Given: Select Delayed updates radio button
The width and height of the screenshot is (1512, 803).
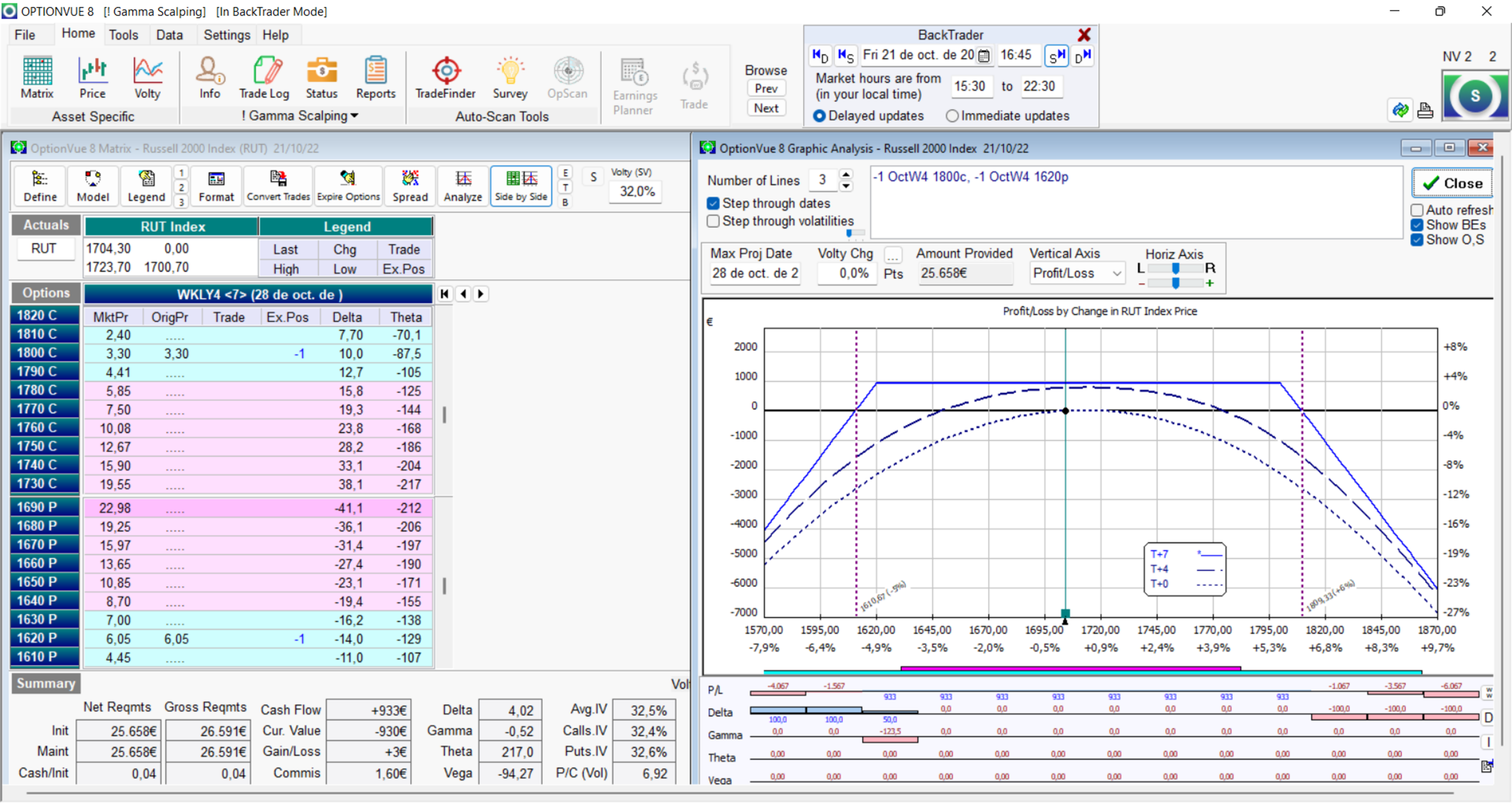Looking at the screenshot, I should 820,116.
